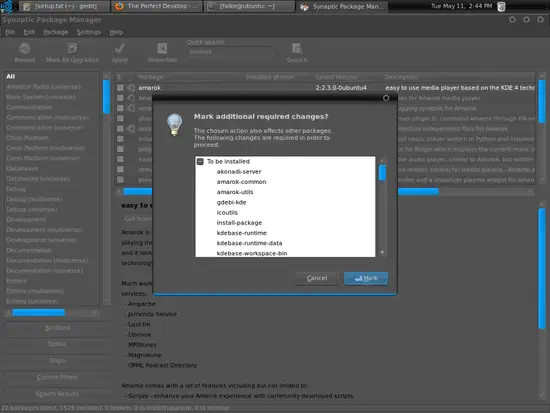Click the Quick search input field

click(230, 52)
